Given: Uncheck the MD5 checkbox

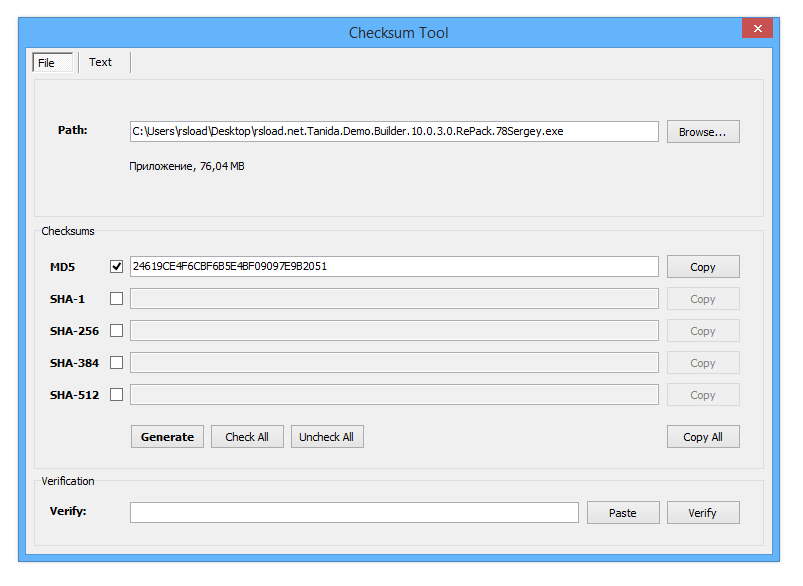Looking at the screenshot, I should (x=116, y=266).
